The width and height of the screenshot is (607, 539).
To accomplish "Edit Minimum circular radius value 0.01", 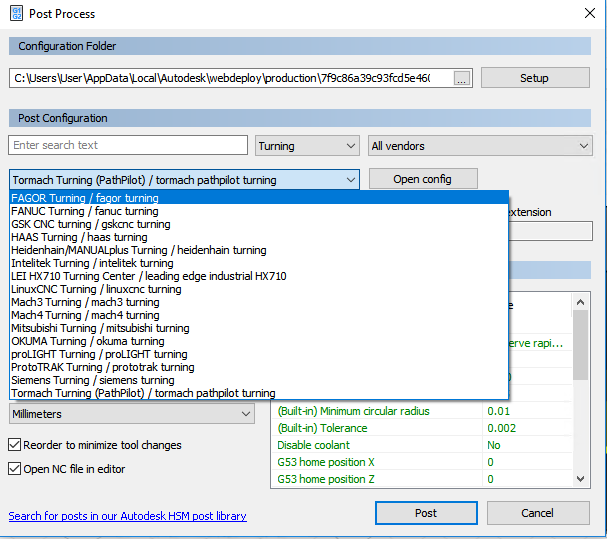I will (x=527, y=411).
